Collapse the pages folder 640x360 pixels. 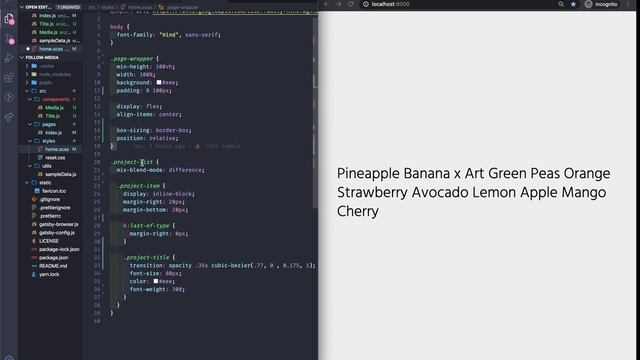(49, 124)
